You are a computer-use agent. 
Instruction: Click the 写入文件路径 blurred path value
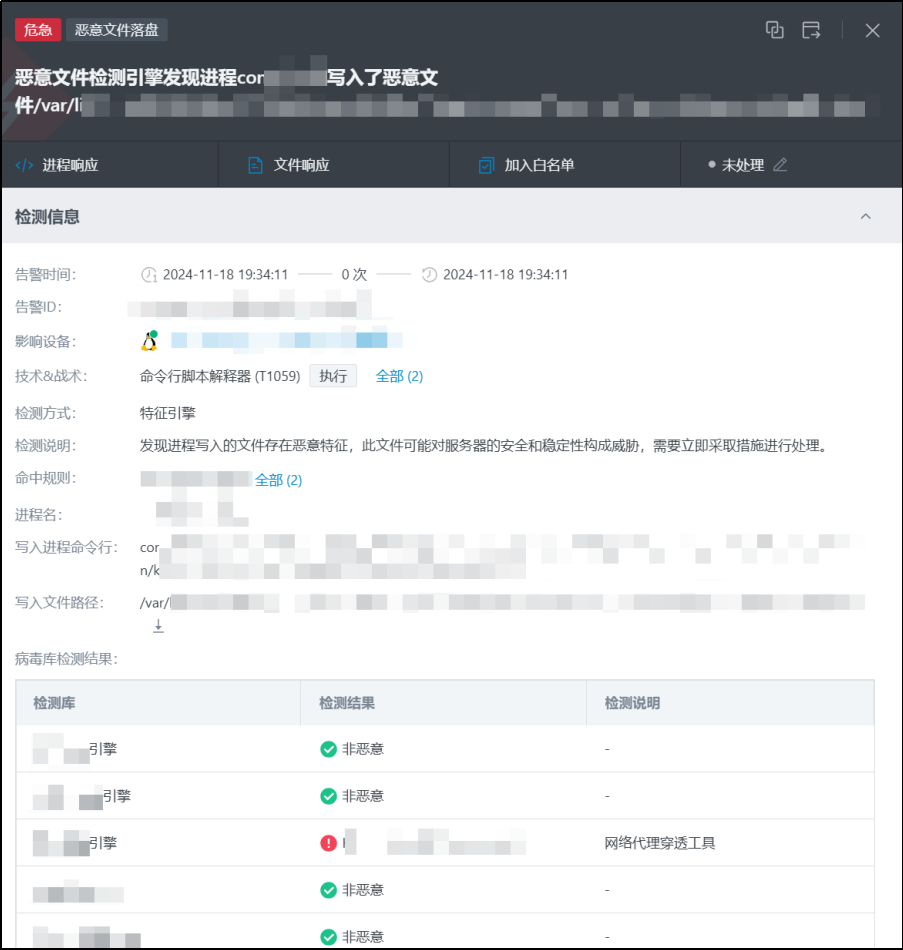502,602
